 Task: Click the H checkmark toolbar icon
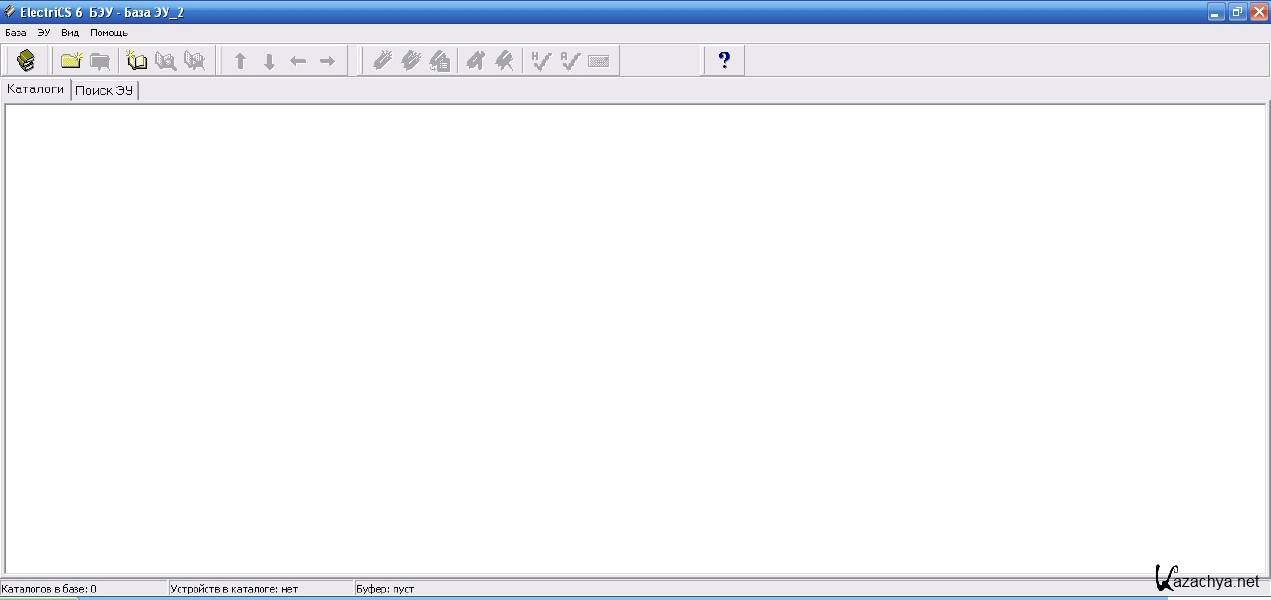[541, 61]
